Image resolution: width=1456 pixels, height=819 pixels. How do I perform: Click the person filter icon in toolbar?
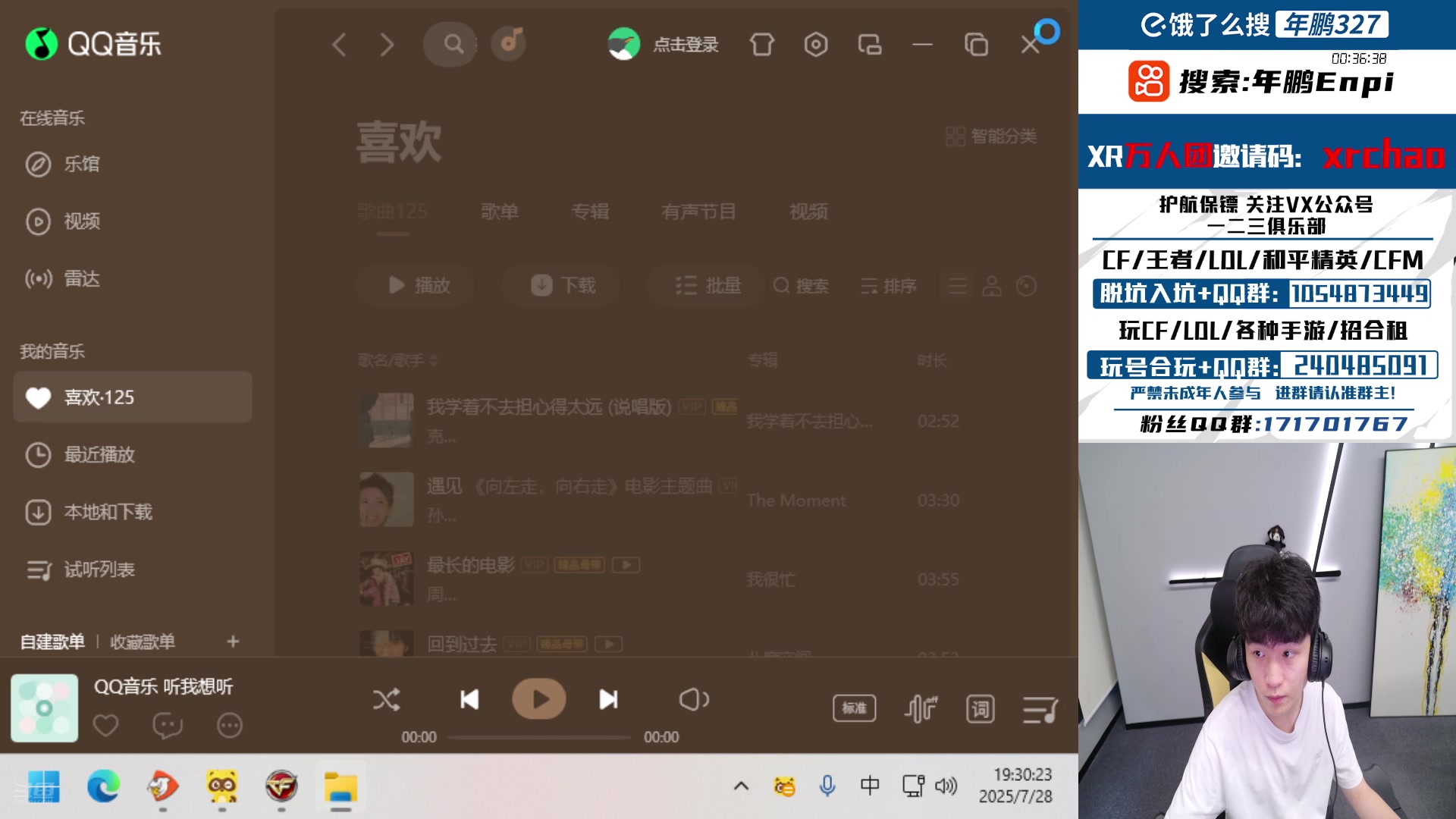(992, 286)
